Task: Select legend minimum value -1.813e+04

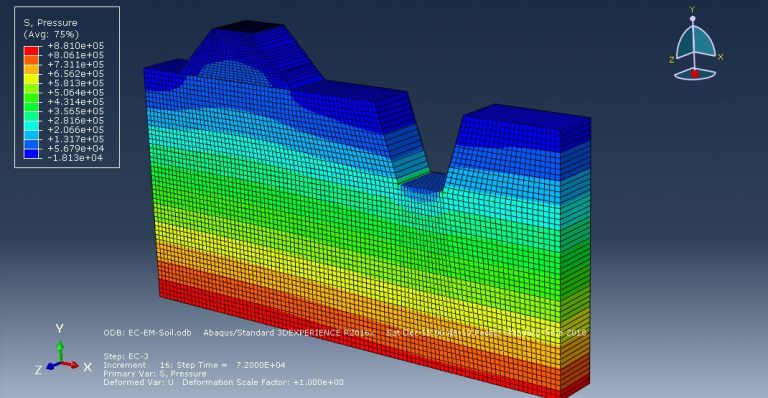Action: [x=75, y=158]
